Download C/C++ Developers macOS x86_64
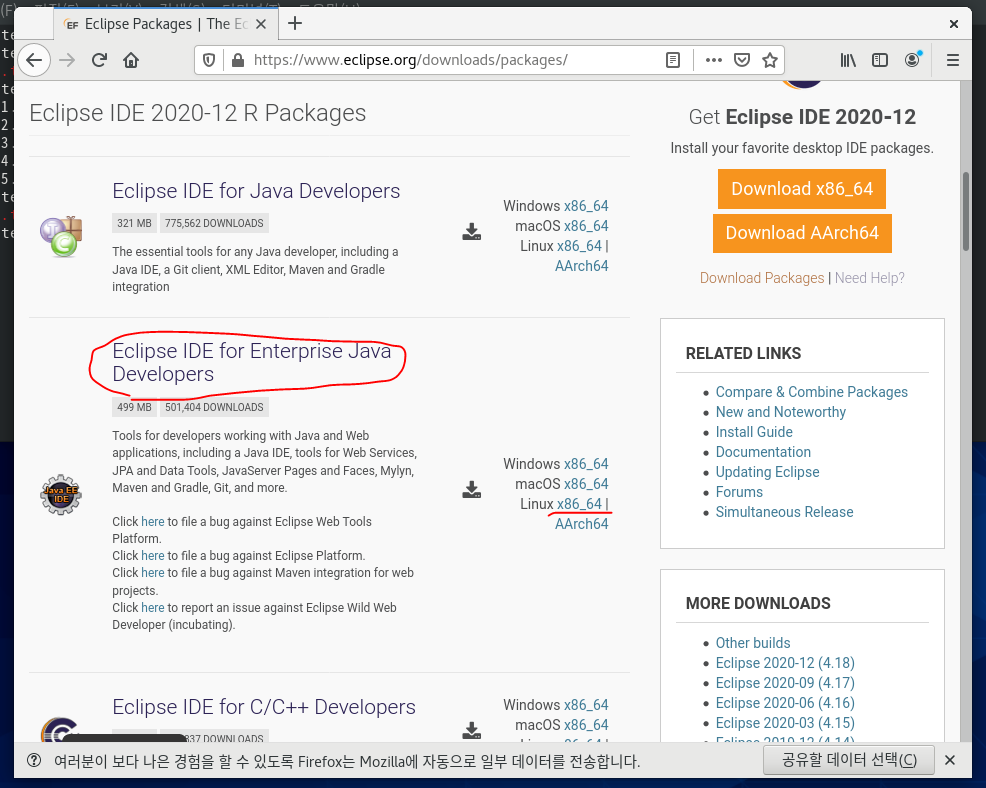986x788 pixels. coord(586,725)
